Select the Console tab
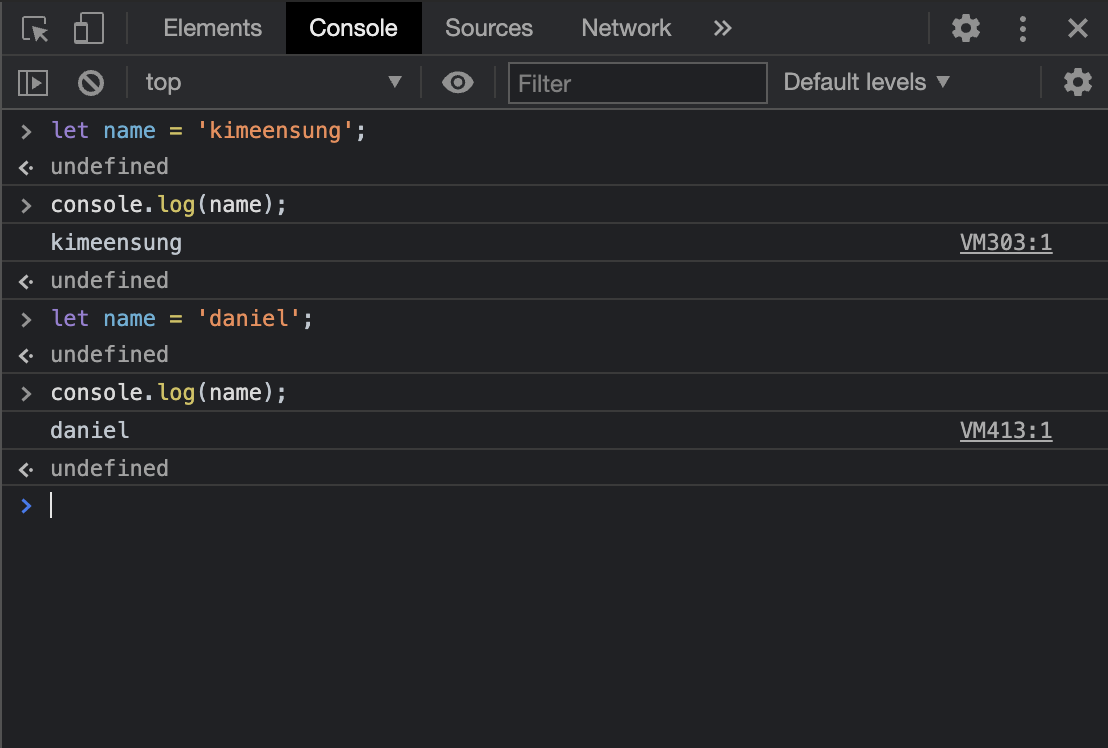1108x748 pixels. pos(353,28)
